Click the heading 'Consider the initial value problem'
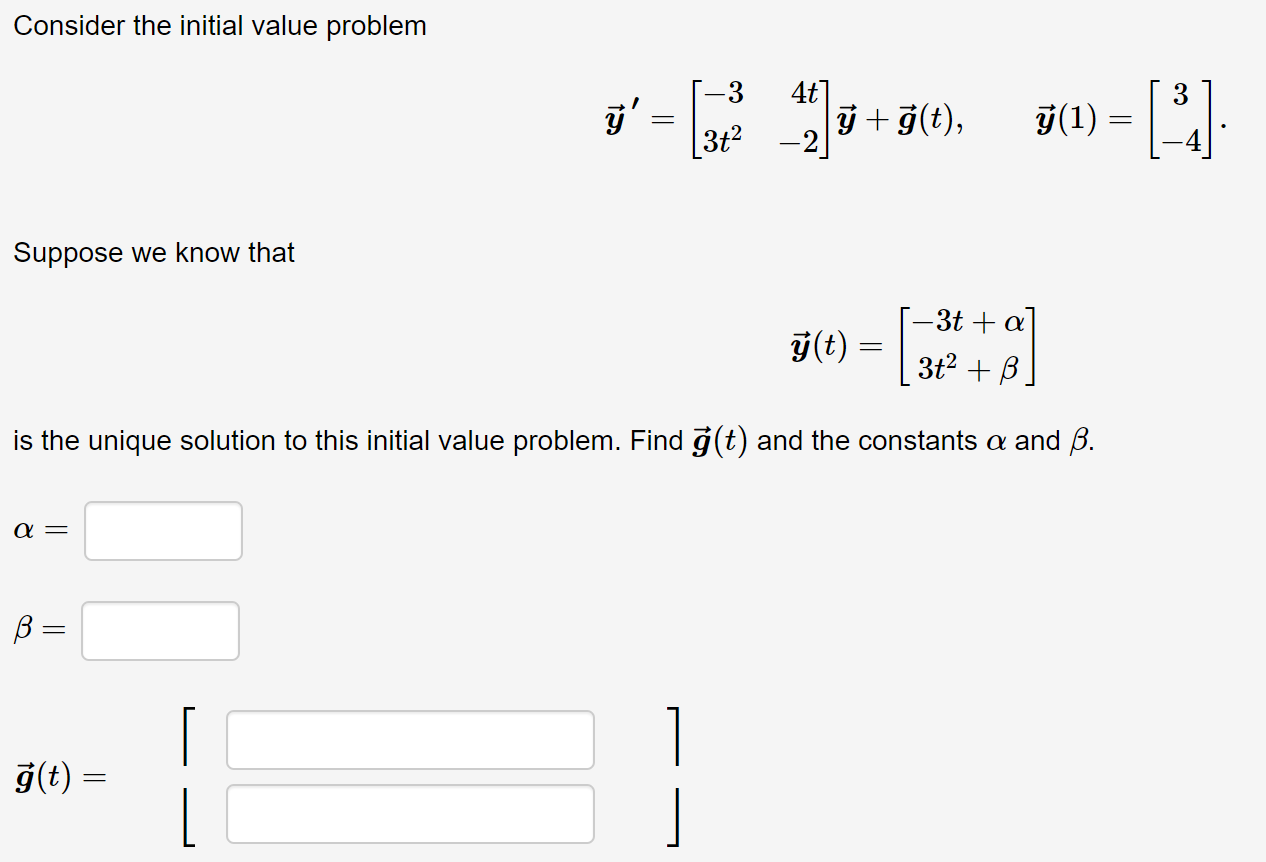The width and height of the screenshot is (1266, 862). point(219,26)
